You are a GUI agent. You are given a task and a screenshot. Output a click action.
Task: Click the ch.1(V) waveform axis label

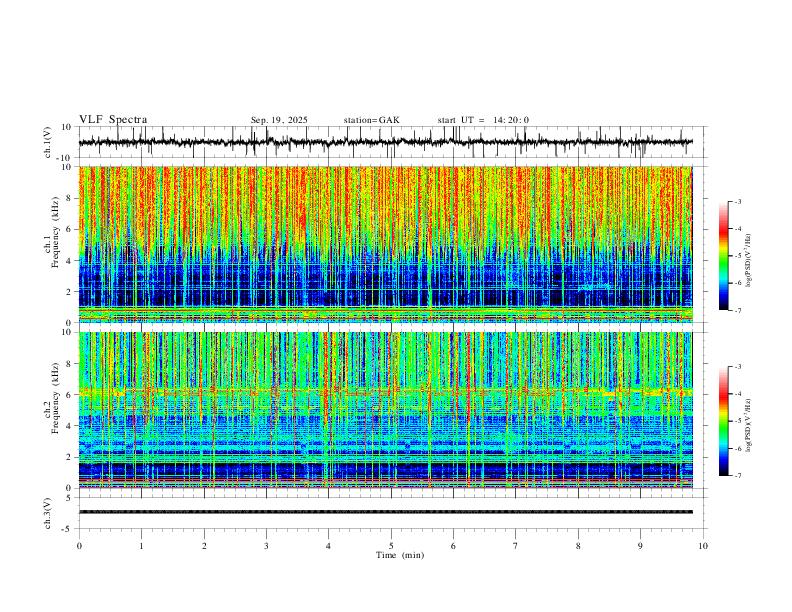tap(48, 142)
